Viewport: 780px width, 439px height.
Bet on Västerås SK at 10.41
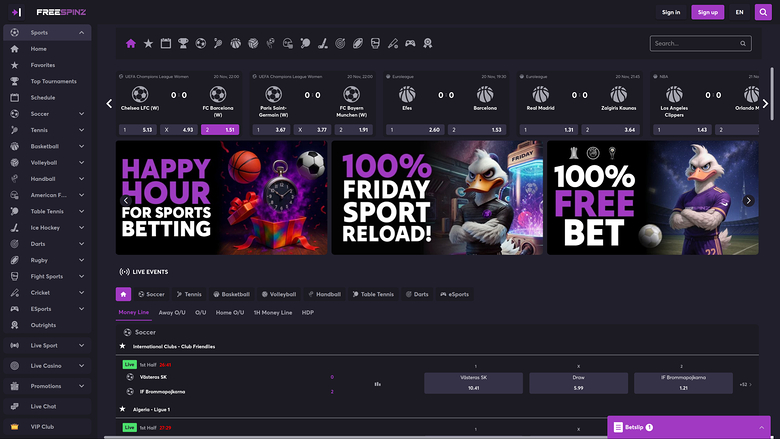[474, 383]
